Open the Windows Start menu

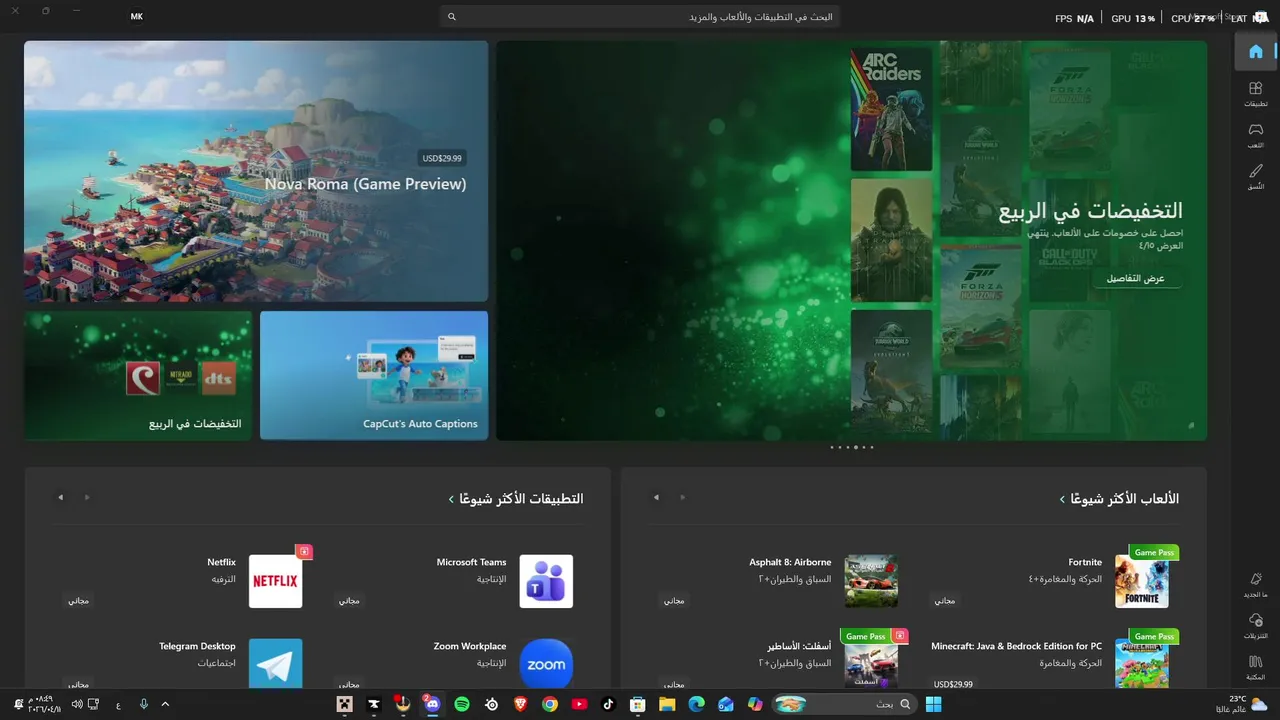[x=933, y=704]
